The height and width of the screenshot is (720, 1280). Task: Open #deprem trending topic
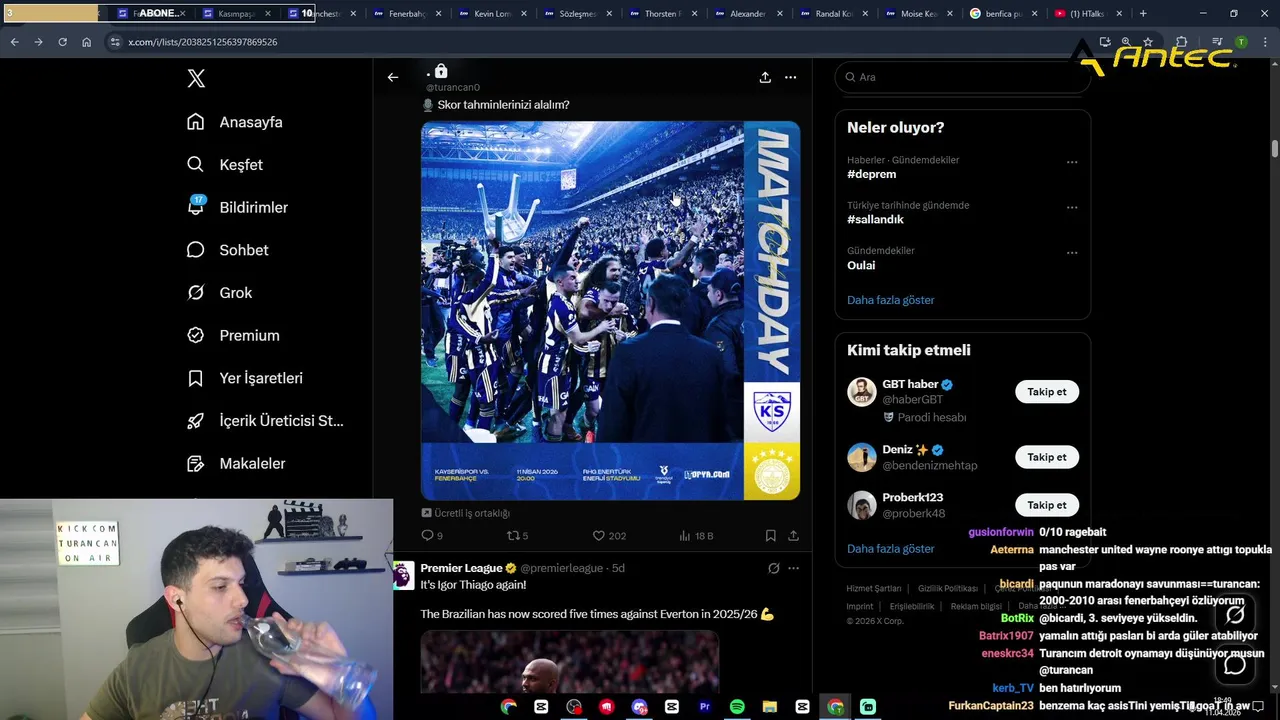tap(871, 174)
